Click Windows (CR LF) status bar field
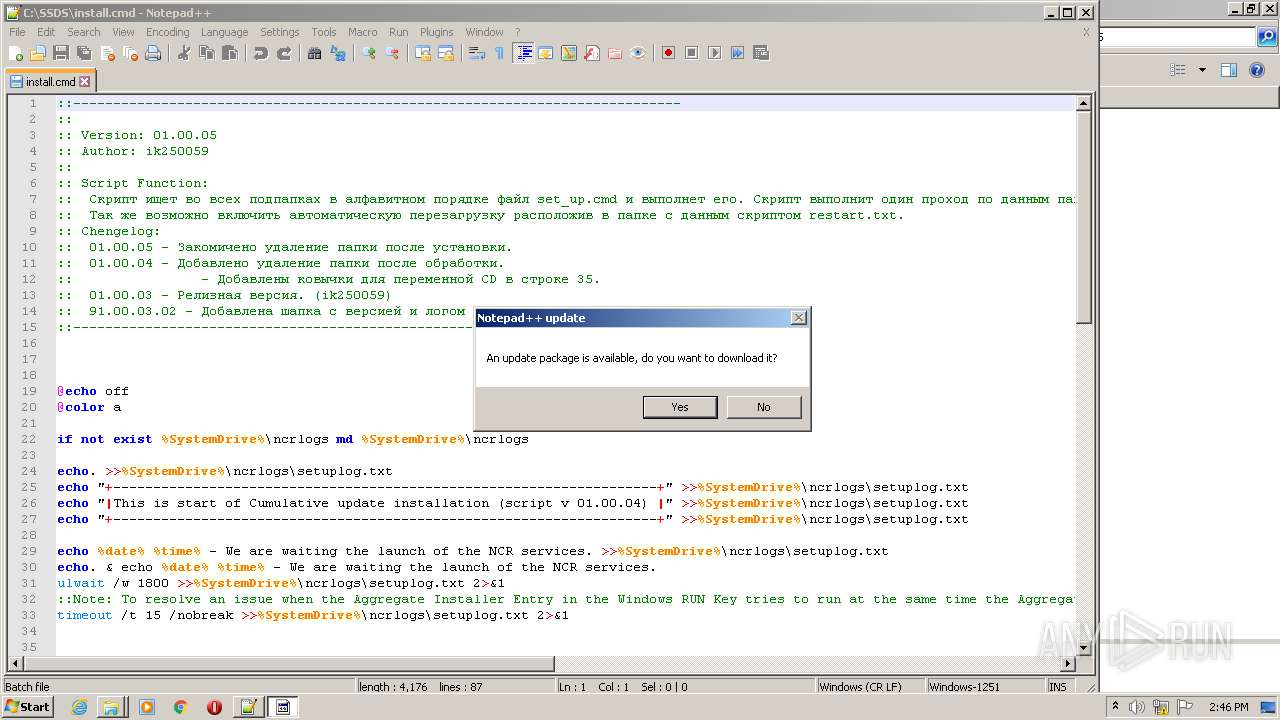This screenshot has height=720, width=1280. click(869, 687)
